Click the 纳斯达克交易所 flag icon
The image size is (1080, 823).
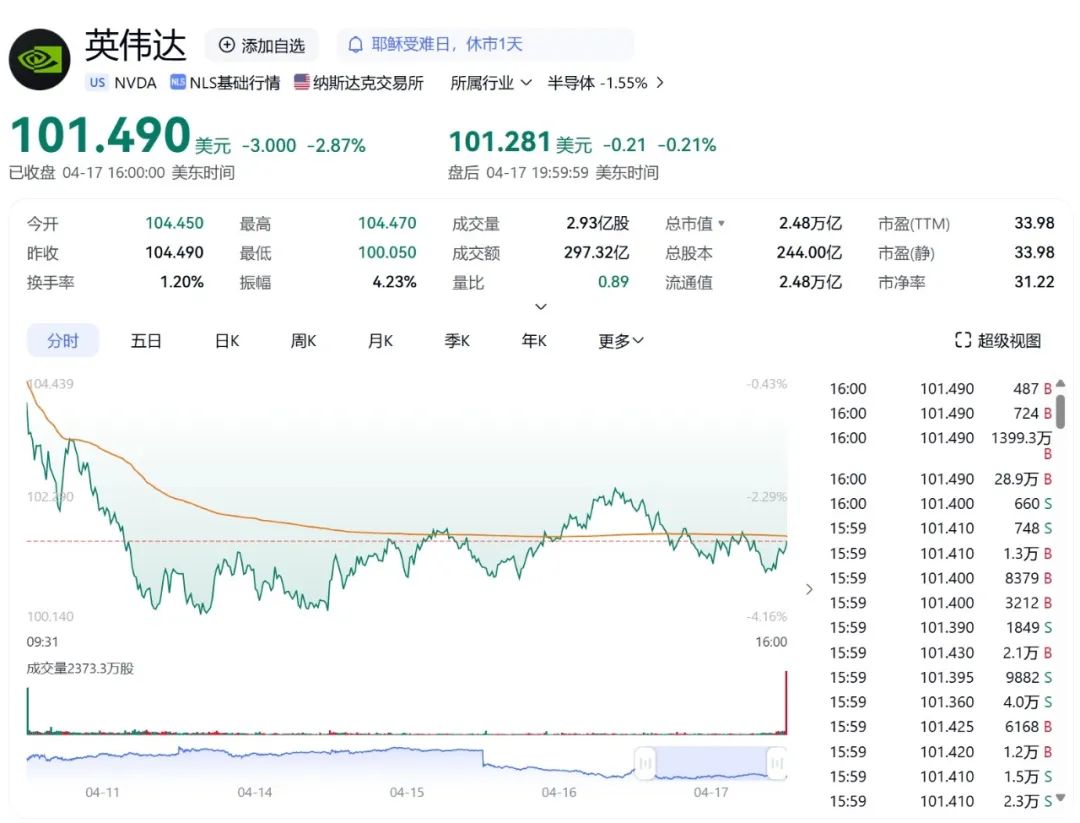[301, 83]
